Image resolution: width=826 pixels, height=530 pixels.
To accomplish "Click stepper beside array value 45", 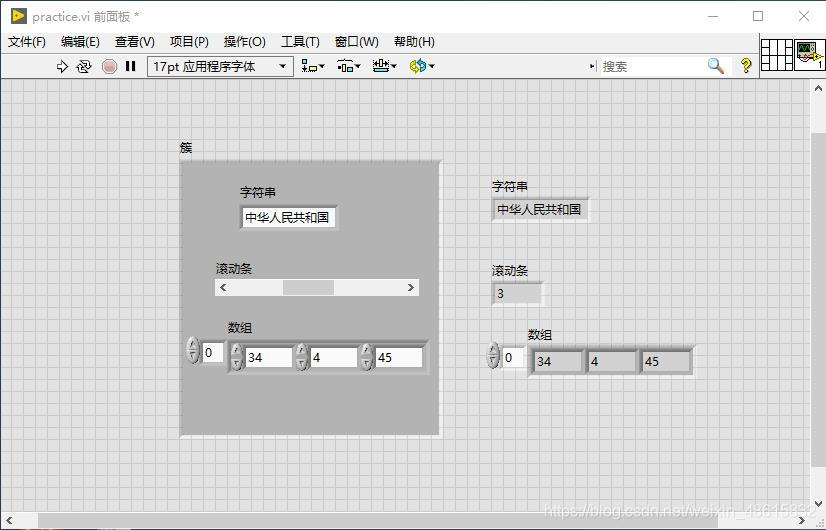I will (x=367, y=357).
